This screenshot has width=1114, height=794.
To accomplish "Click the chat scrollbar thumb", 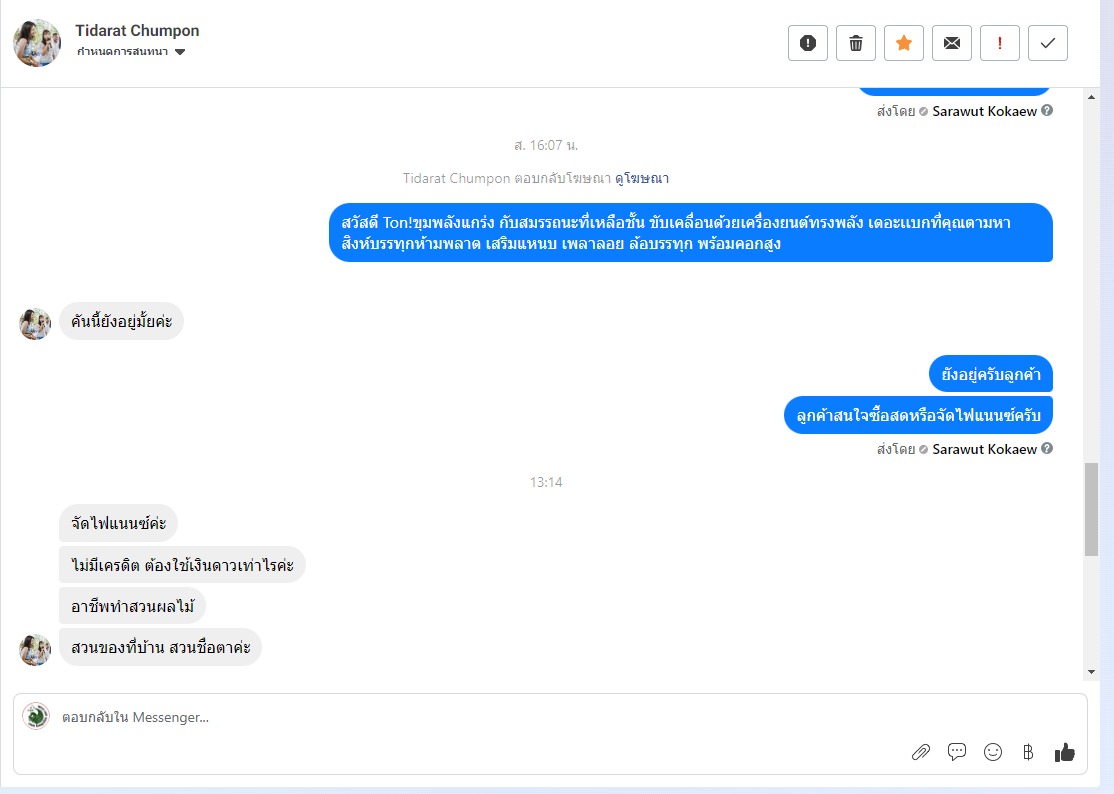I will click(1091, 509).
